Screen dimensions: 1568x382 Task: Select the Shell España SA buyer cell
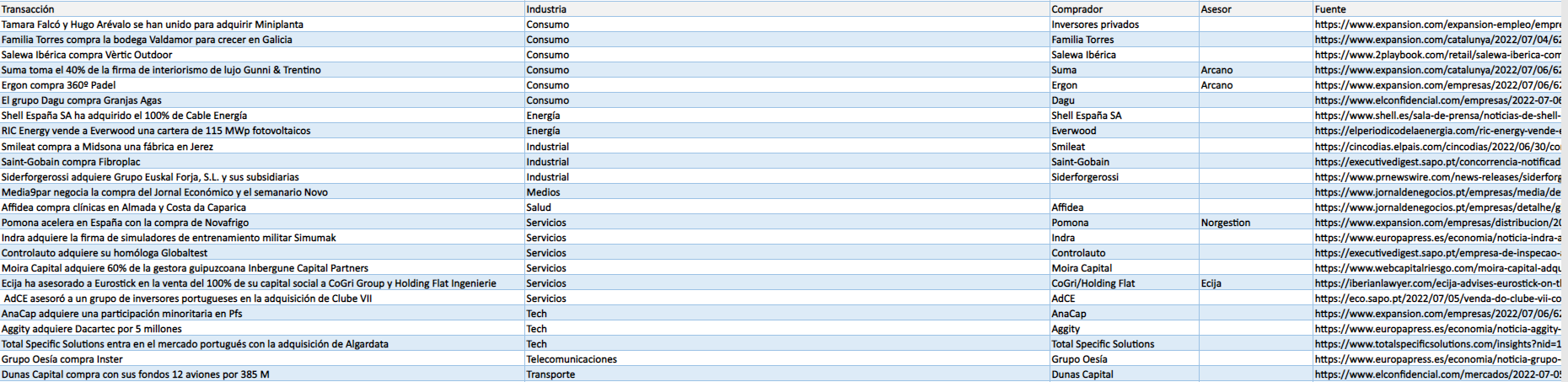coord(1125,116)
